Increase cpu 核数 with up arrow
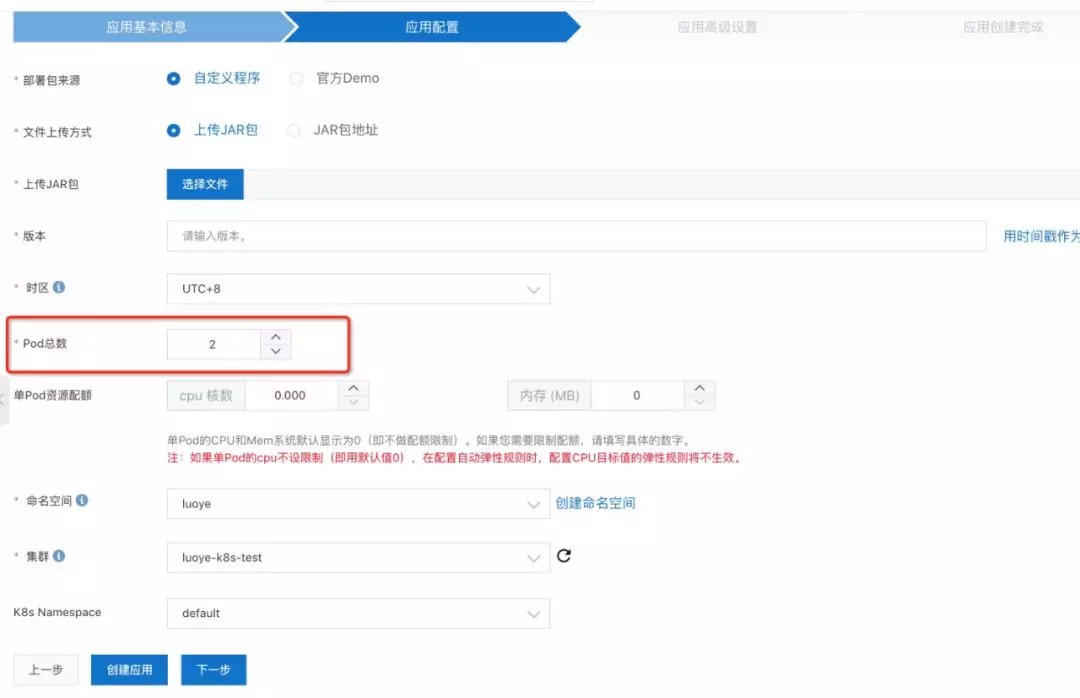Viewport: 1080px width, 698px height. 353,388
